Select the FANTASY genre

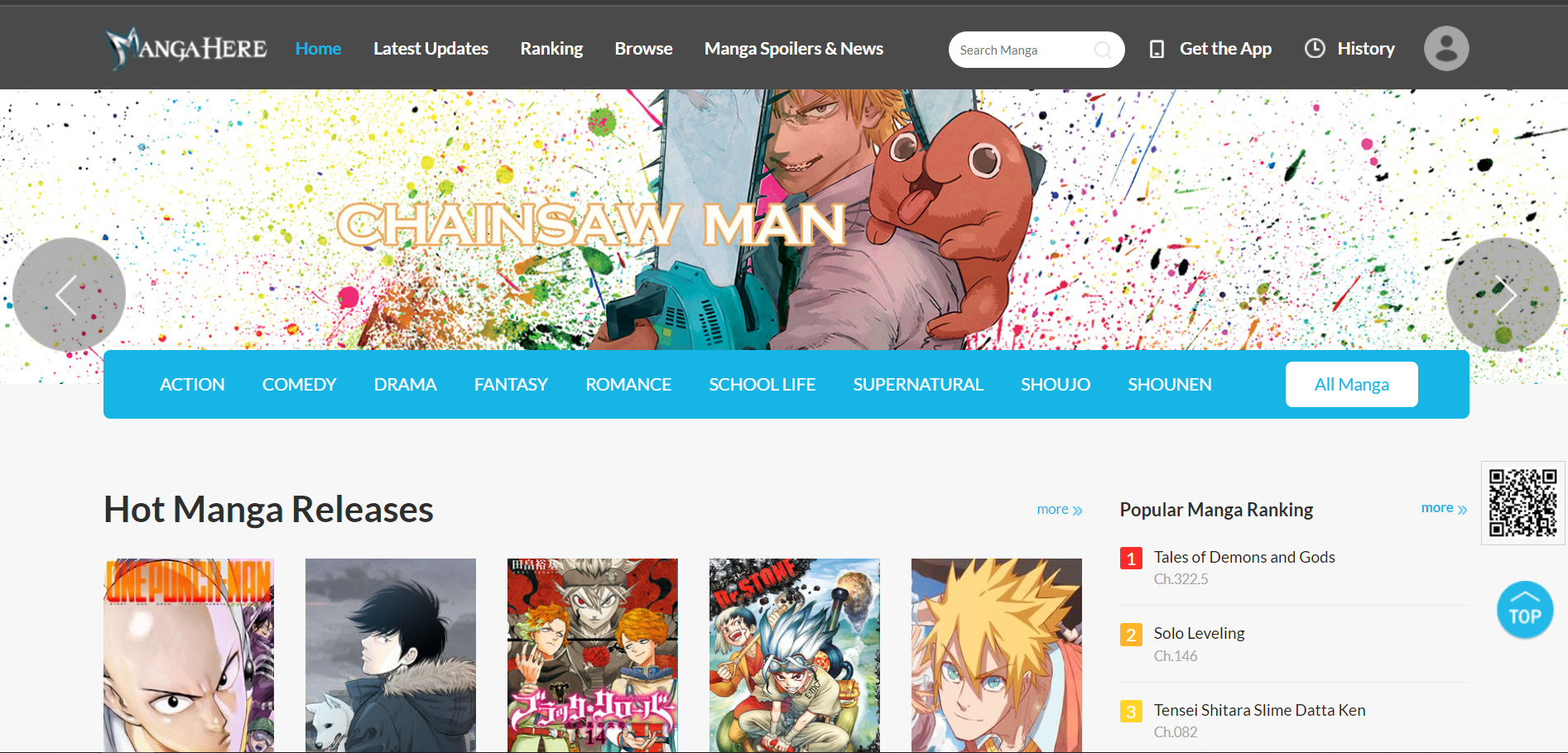(511, 385)
